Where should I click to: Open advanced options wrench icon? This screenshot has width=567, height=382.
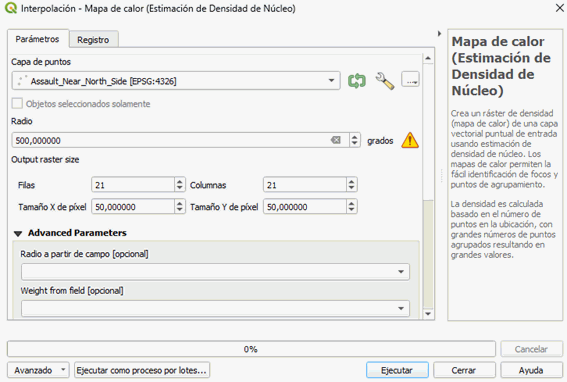[x=384, y=81]
